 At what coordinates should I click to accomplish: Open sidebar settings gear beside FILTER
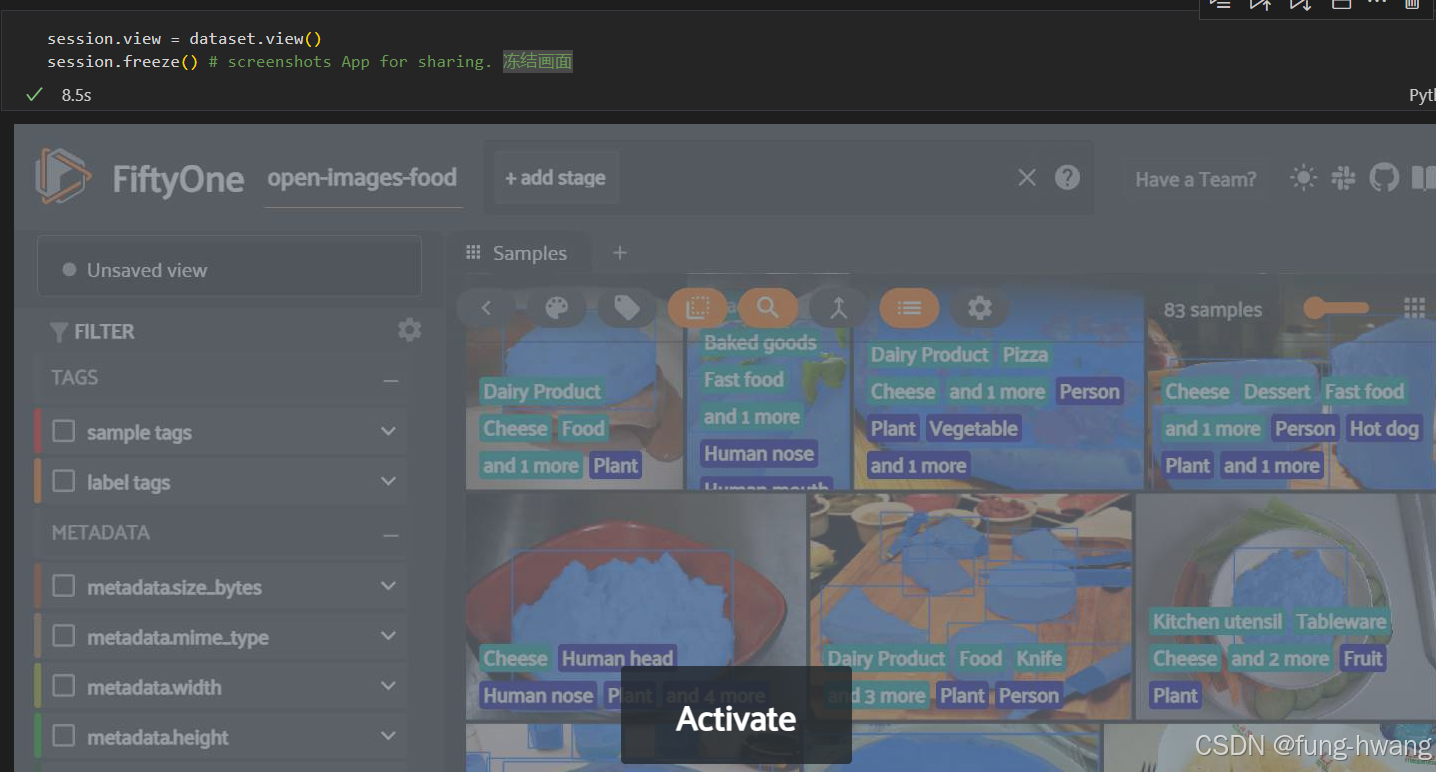409,330
